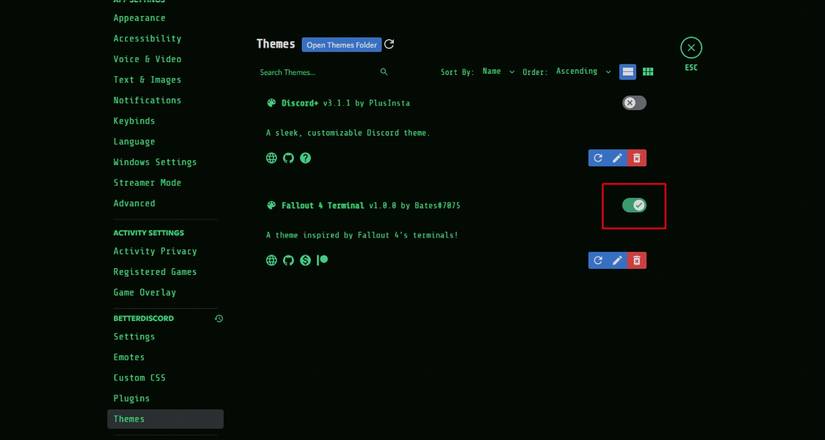825x440 pixels.
Task: Edit Fallout 4 Terminal theme with pencil
Action: coord(617,260)
